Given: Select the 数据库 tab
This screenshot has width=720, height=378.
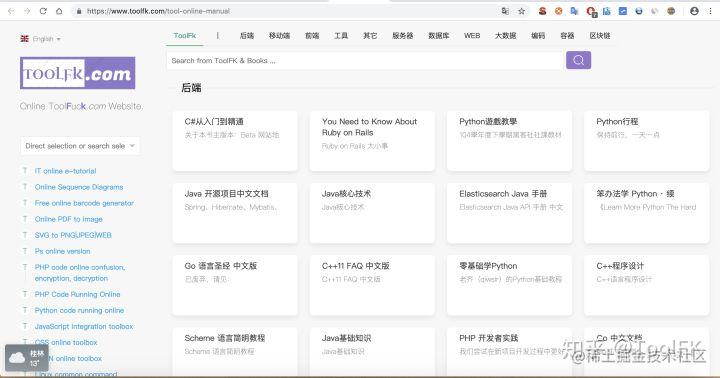Looking at the screenshot, I should point(439,36).
